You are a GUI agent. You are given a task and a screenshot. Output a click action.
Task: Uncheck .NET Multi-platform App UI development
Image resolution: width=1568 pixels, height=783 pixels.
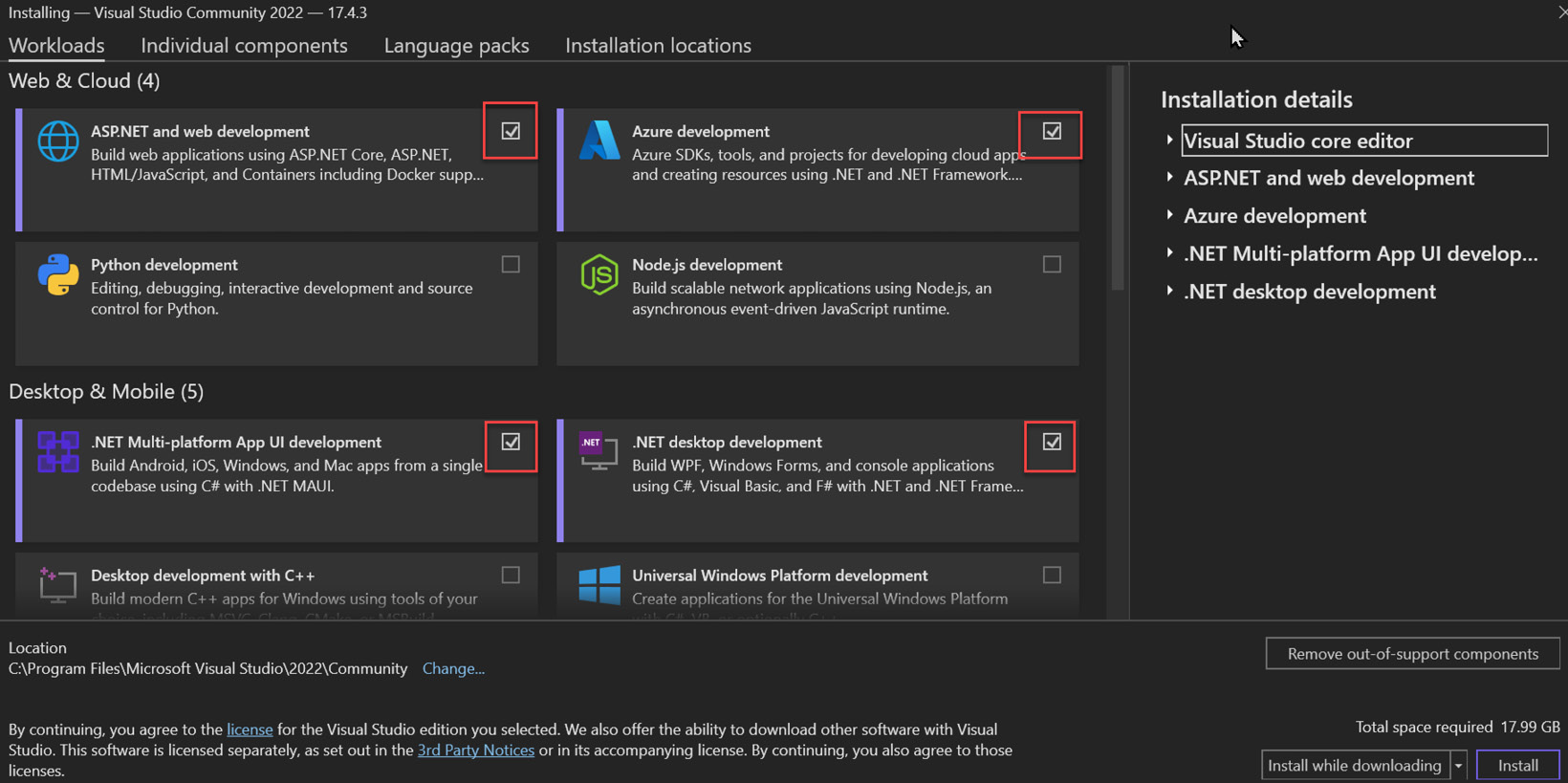[x=511, y=442]
